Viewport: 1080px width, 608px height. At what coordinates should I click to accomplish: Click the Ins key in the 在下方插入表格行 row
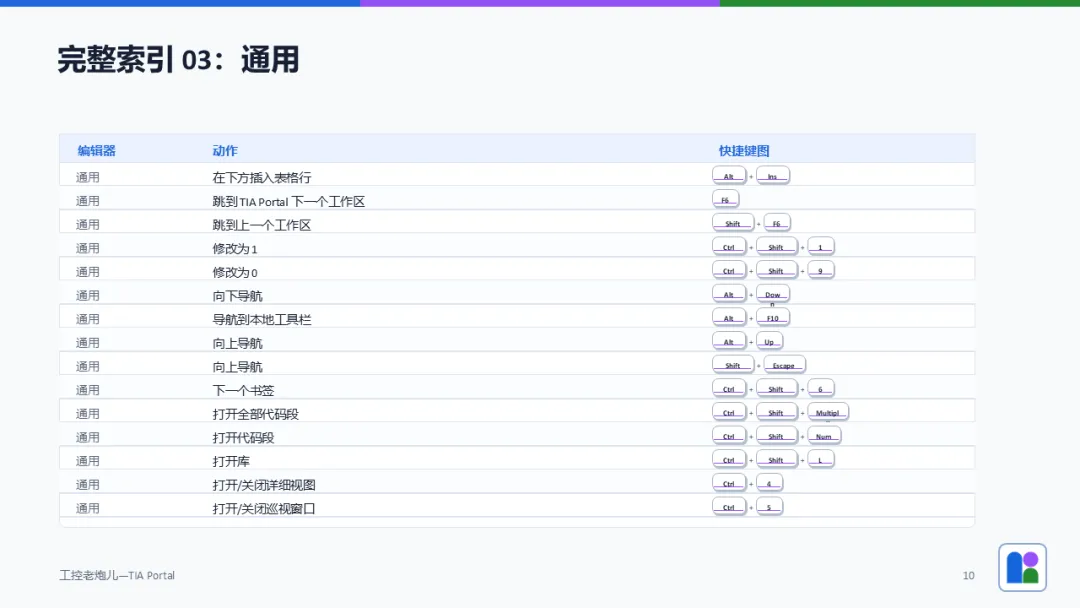tap(772, 176)
